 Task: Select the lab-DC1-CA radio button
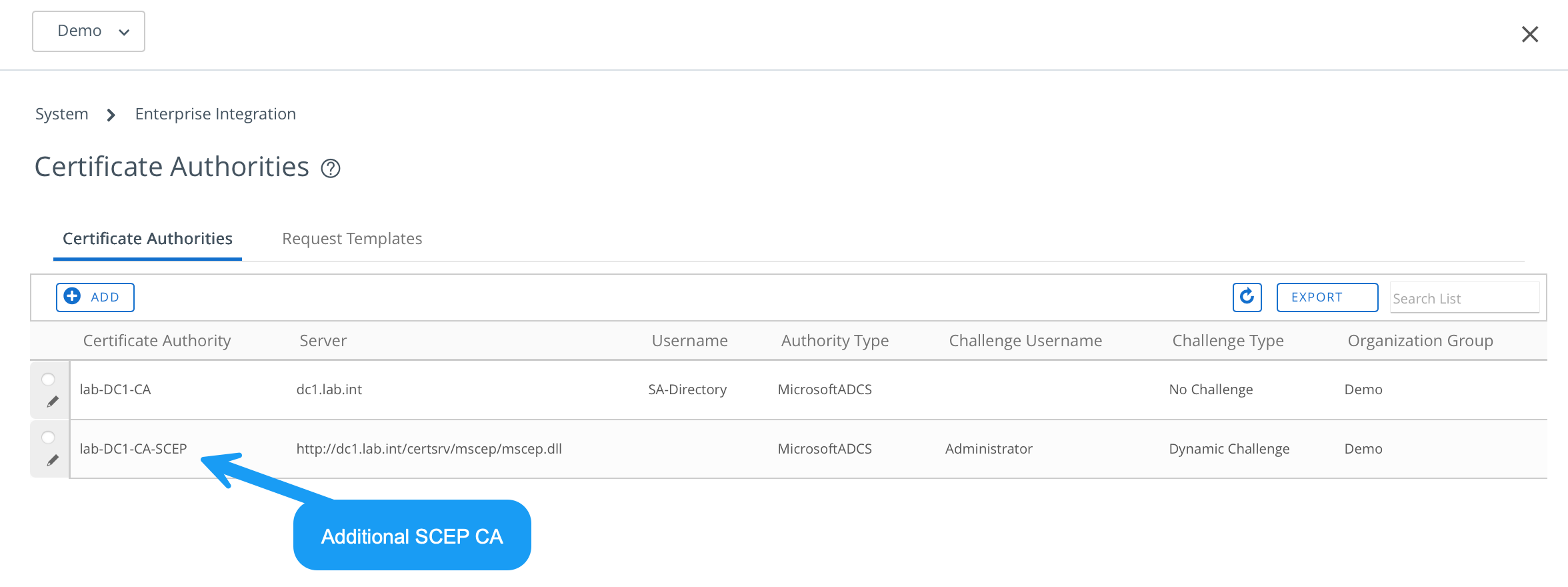49,380
